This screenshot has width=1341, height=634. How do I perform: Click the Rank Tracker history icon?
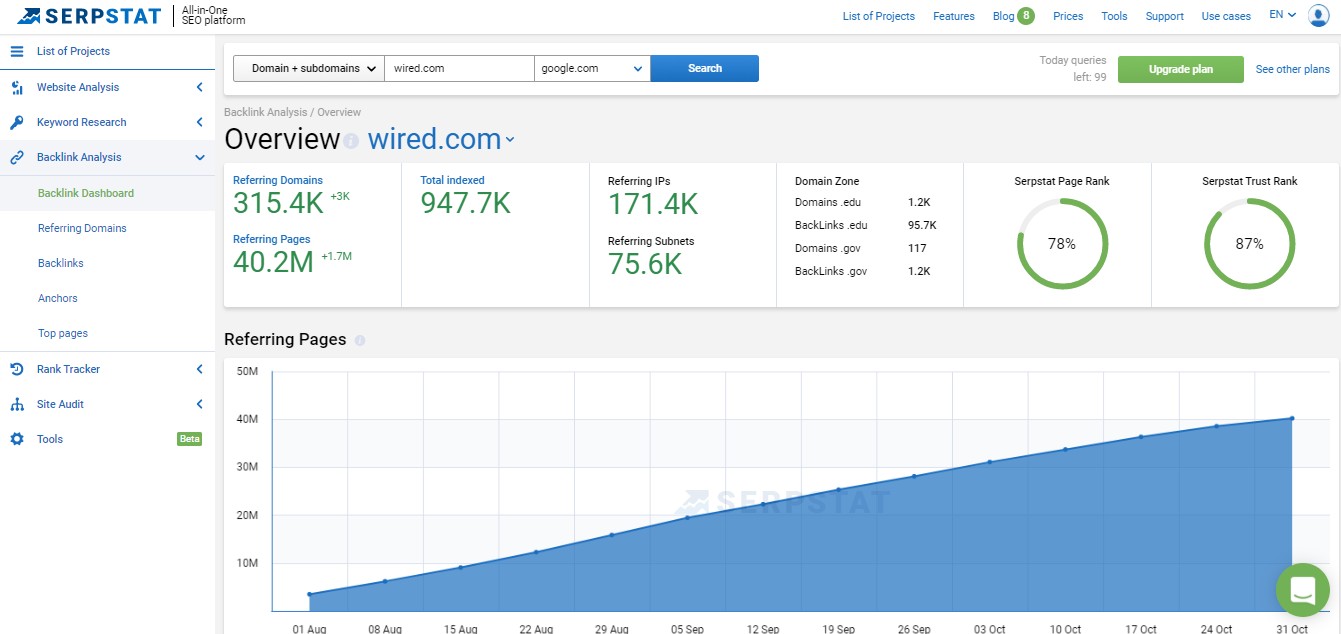(x=17, y=369)
